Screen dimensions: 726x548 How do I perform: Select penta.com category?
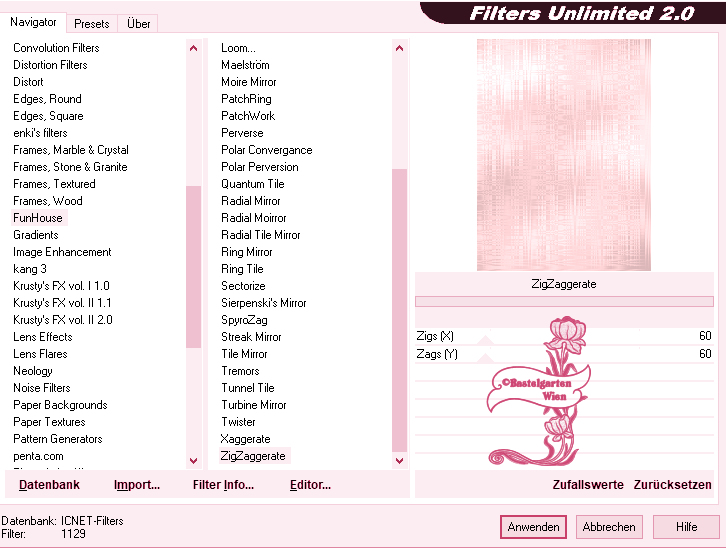(x=38, y=456)
